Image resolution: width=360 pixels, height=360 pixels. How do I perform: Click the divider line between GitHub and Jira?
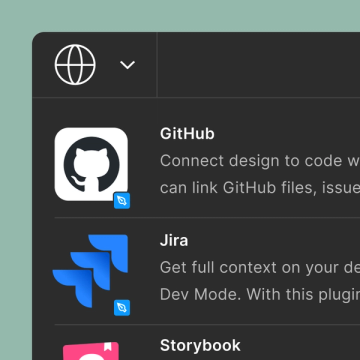point(207,217)
